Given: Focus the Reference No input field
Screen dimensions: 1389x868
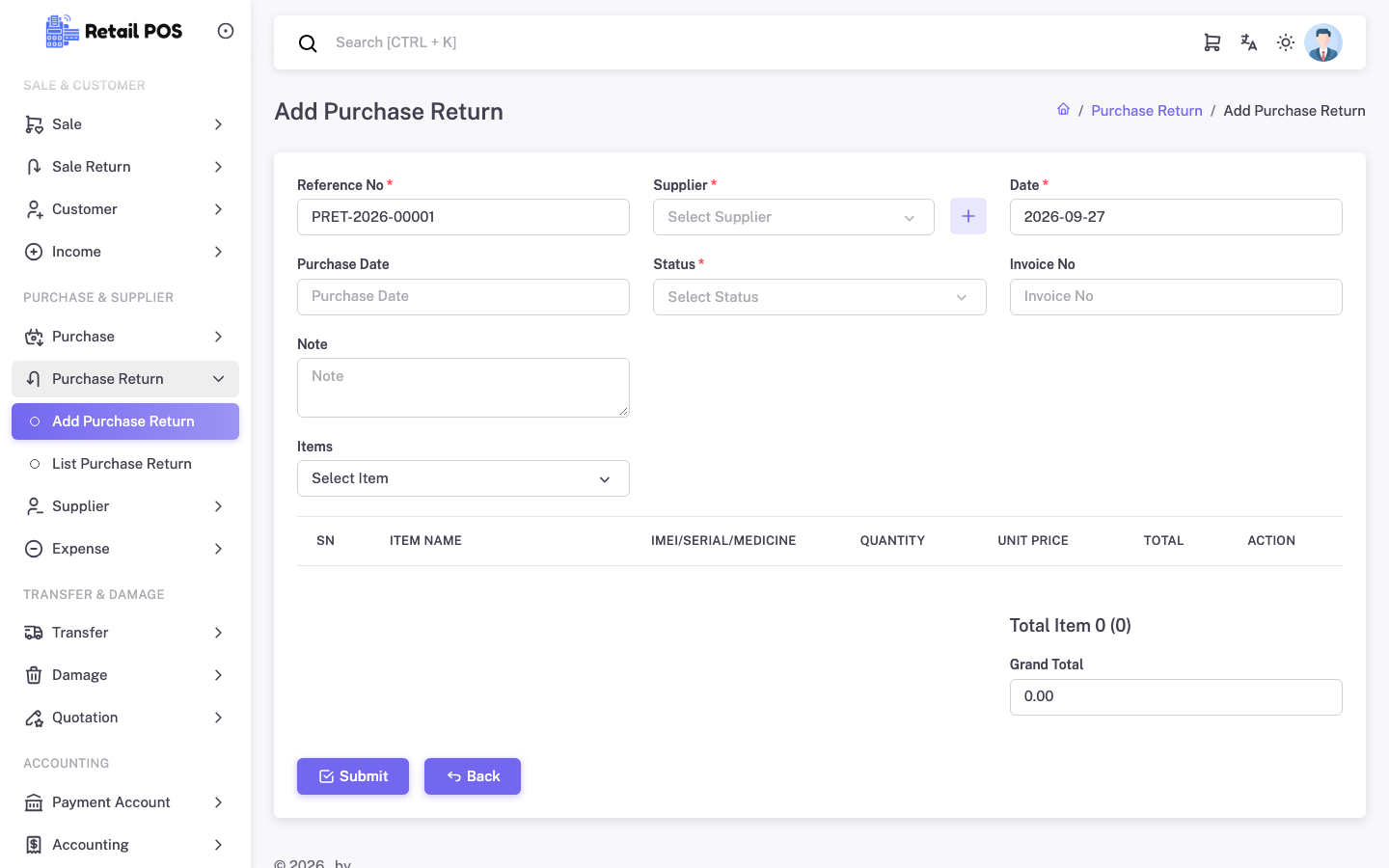Looking at the screenshot, I should click(463, 217).
